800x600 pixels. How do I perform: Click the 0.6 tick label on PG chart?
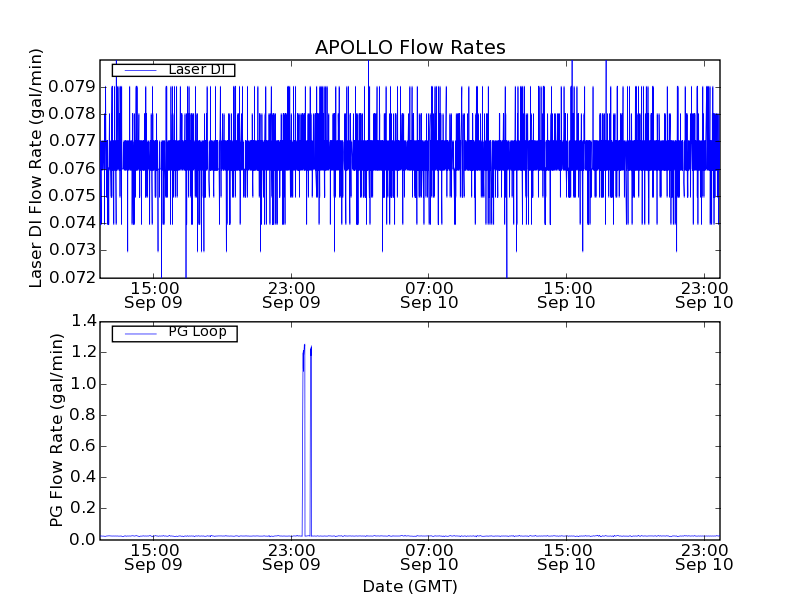(83, 446)
